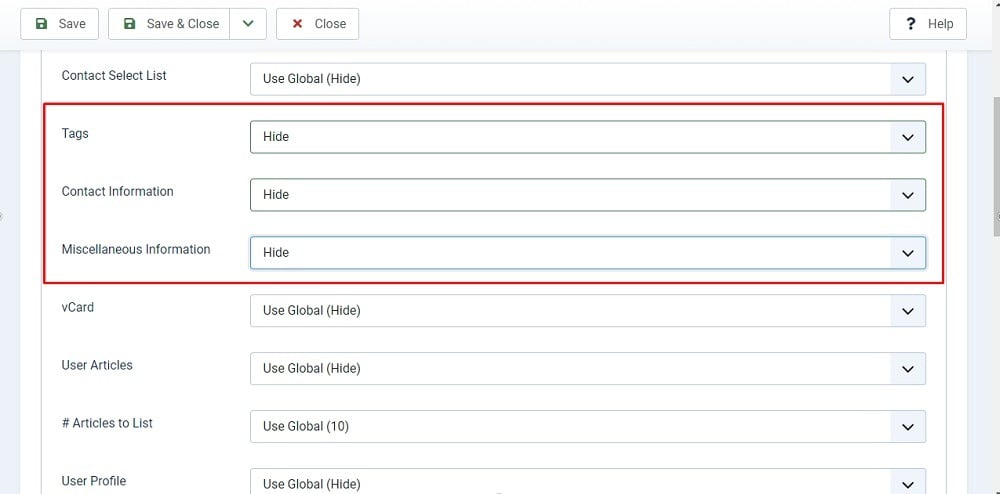Open the Help button
Image resolution: width=1000 pixels, height=494 pixels.
927,24
